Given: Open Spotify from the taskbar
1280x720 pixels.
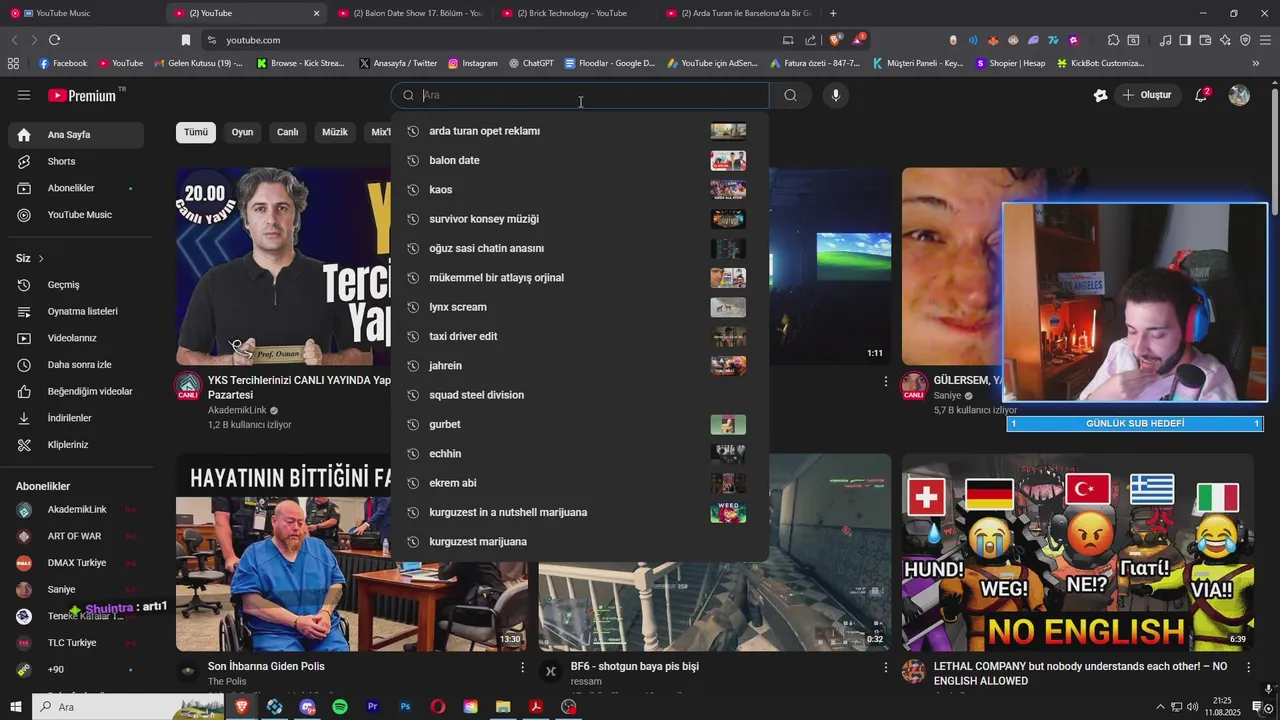Looking at the screenshot, I should (x=340, y=707).
